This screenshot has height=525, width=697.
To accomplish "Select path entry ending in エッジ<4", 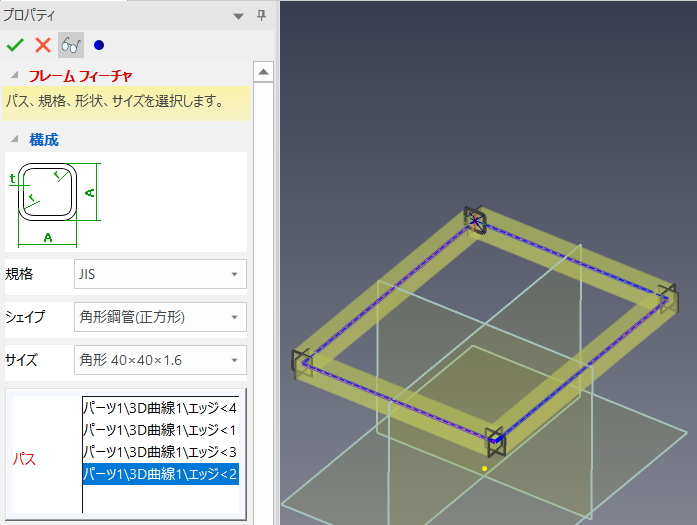I will [x=160, y=408].
